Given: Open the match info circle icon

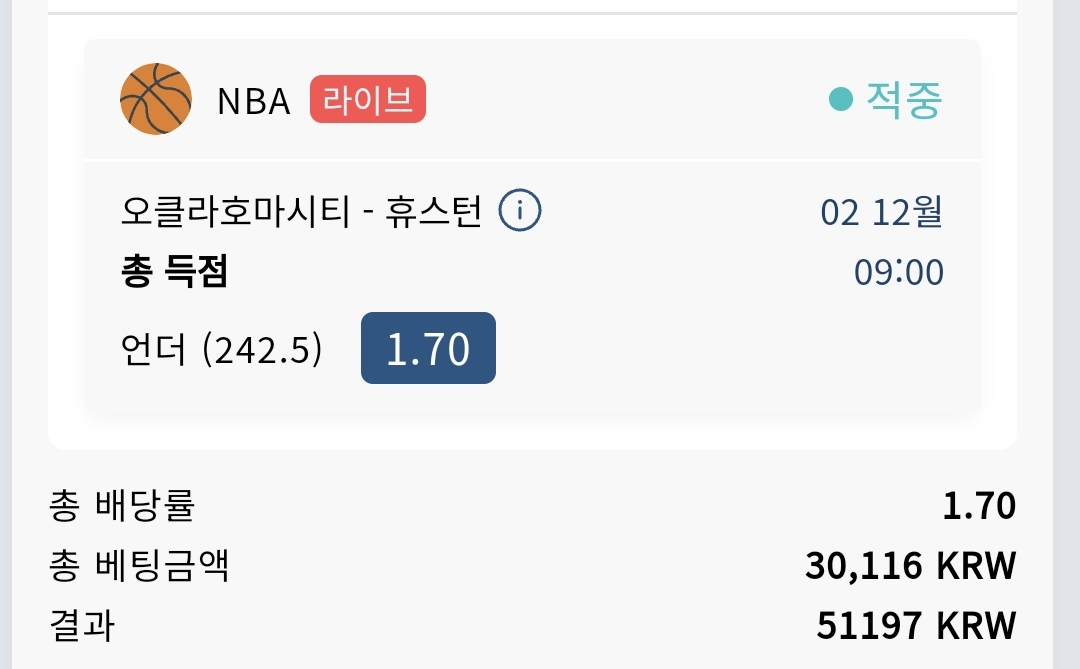Looking at the screenshot, I should pos(520,210).
